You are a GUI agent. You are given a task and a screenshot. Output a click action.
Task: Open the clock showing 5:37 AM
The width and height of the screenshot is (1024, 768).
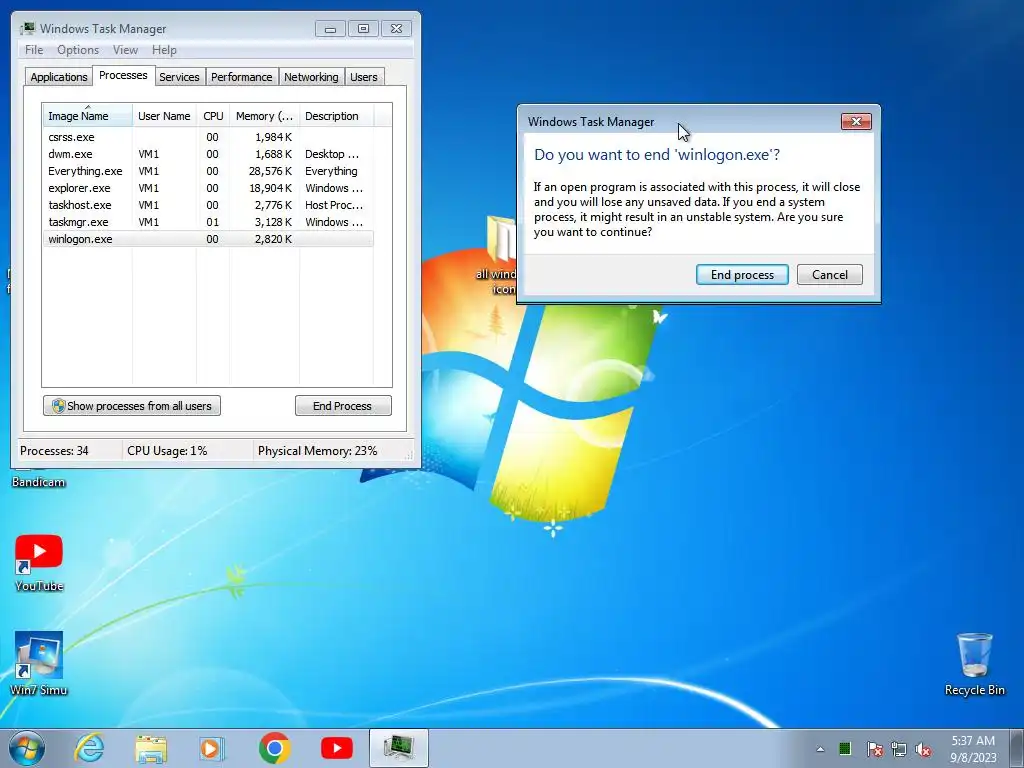point(973,749)
